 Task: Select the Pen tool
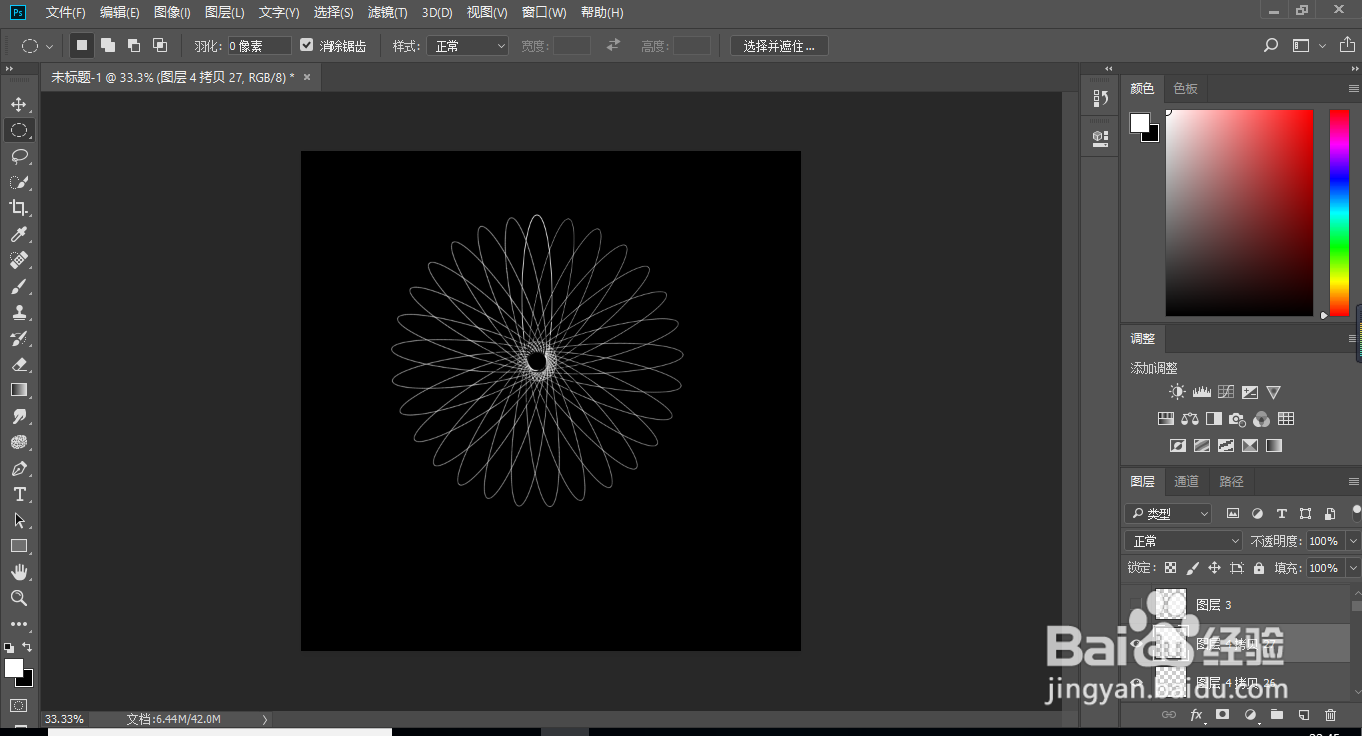(19, 468)
